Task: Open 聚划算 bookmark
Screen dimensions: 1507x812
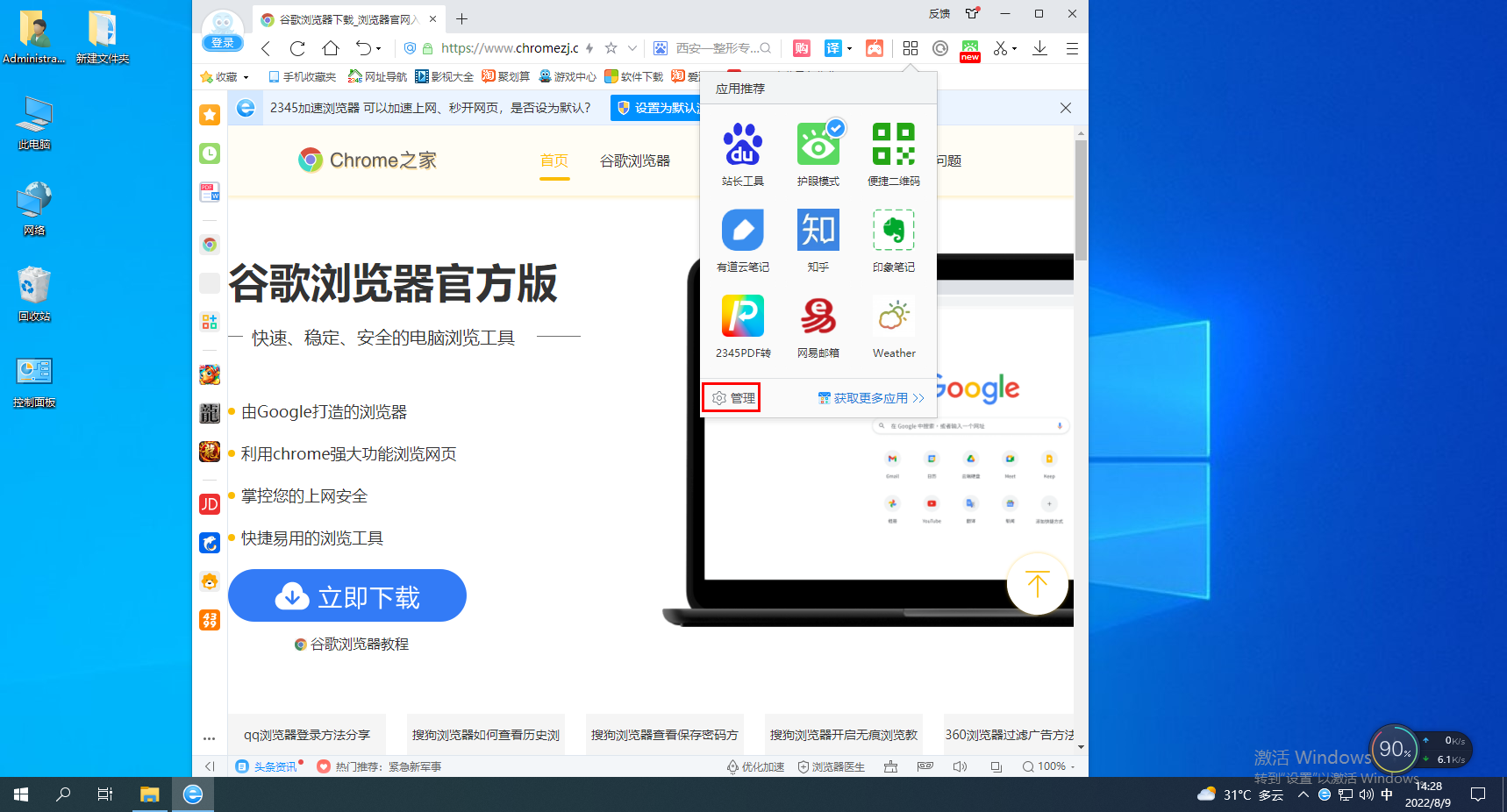Action: coord(505,77)
